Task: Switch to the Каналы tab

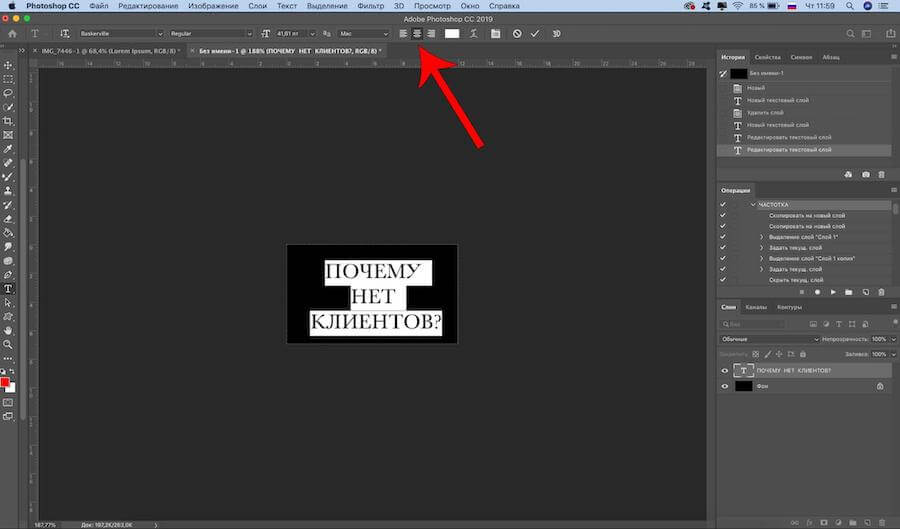Action: (756, 307)
